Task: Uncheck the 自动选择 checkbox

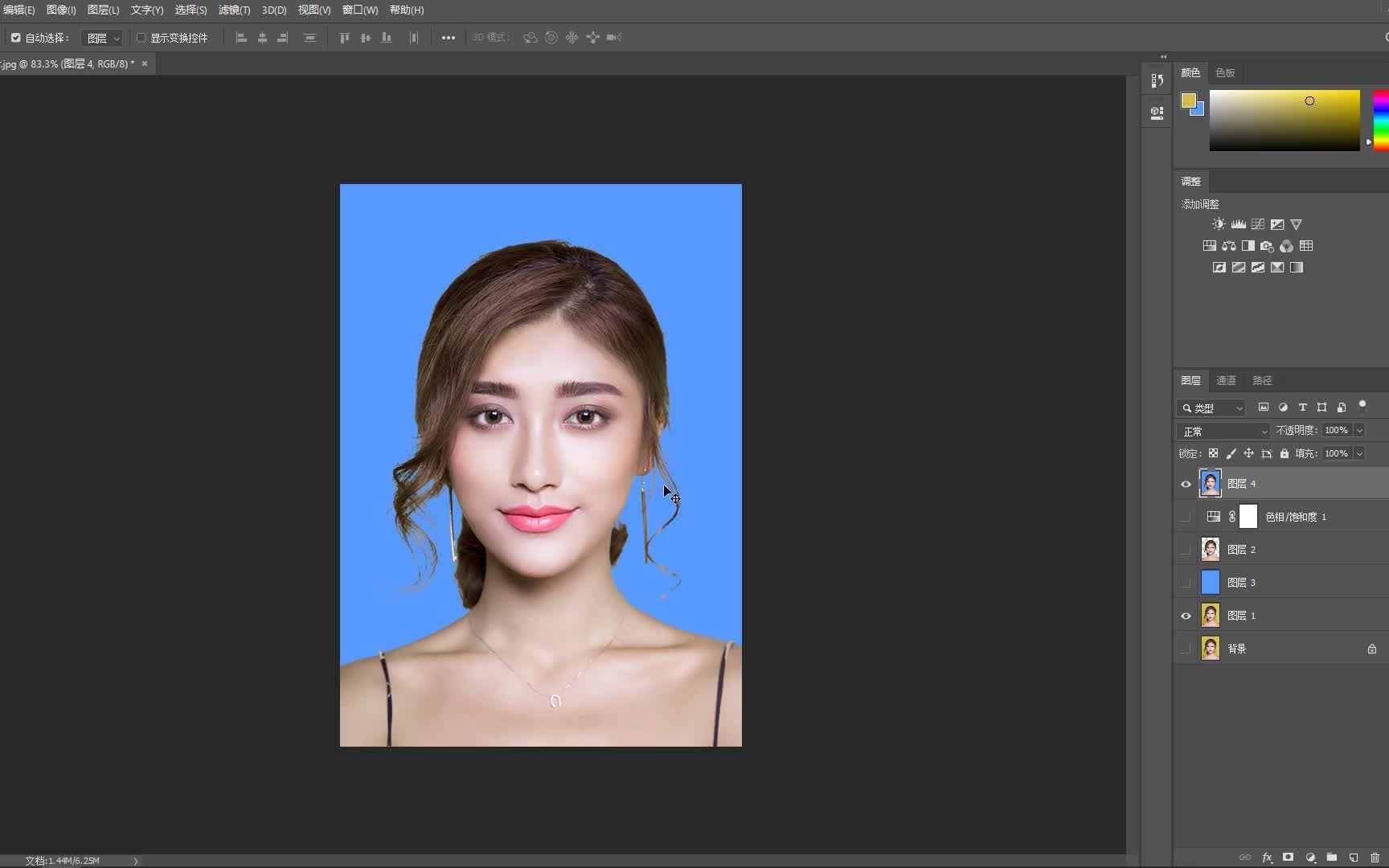Action: coord(16,38)
